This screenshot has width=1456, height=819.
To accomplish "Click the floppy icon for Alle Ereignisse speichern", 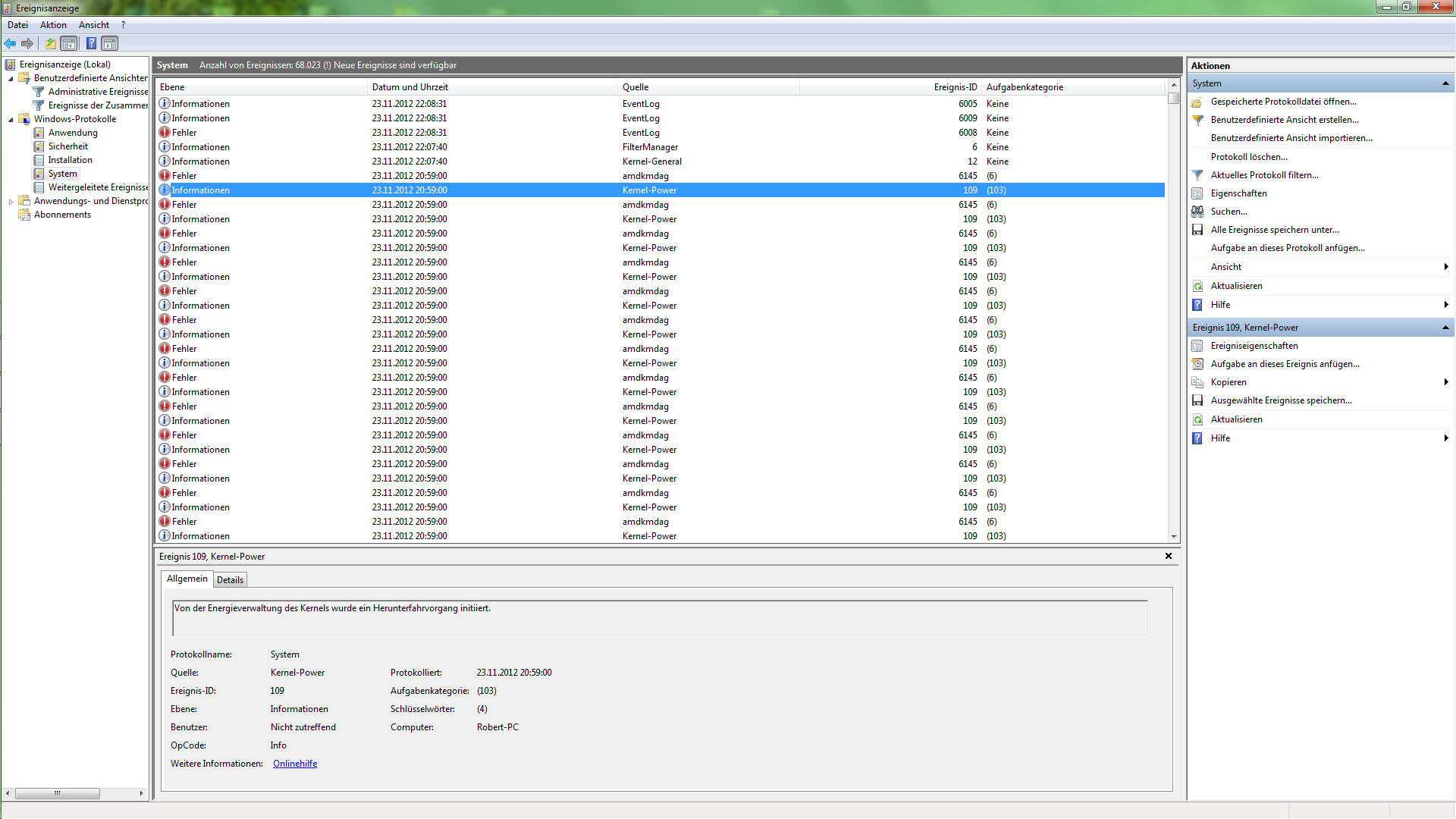I will coord(1197,230).
